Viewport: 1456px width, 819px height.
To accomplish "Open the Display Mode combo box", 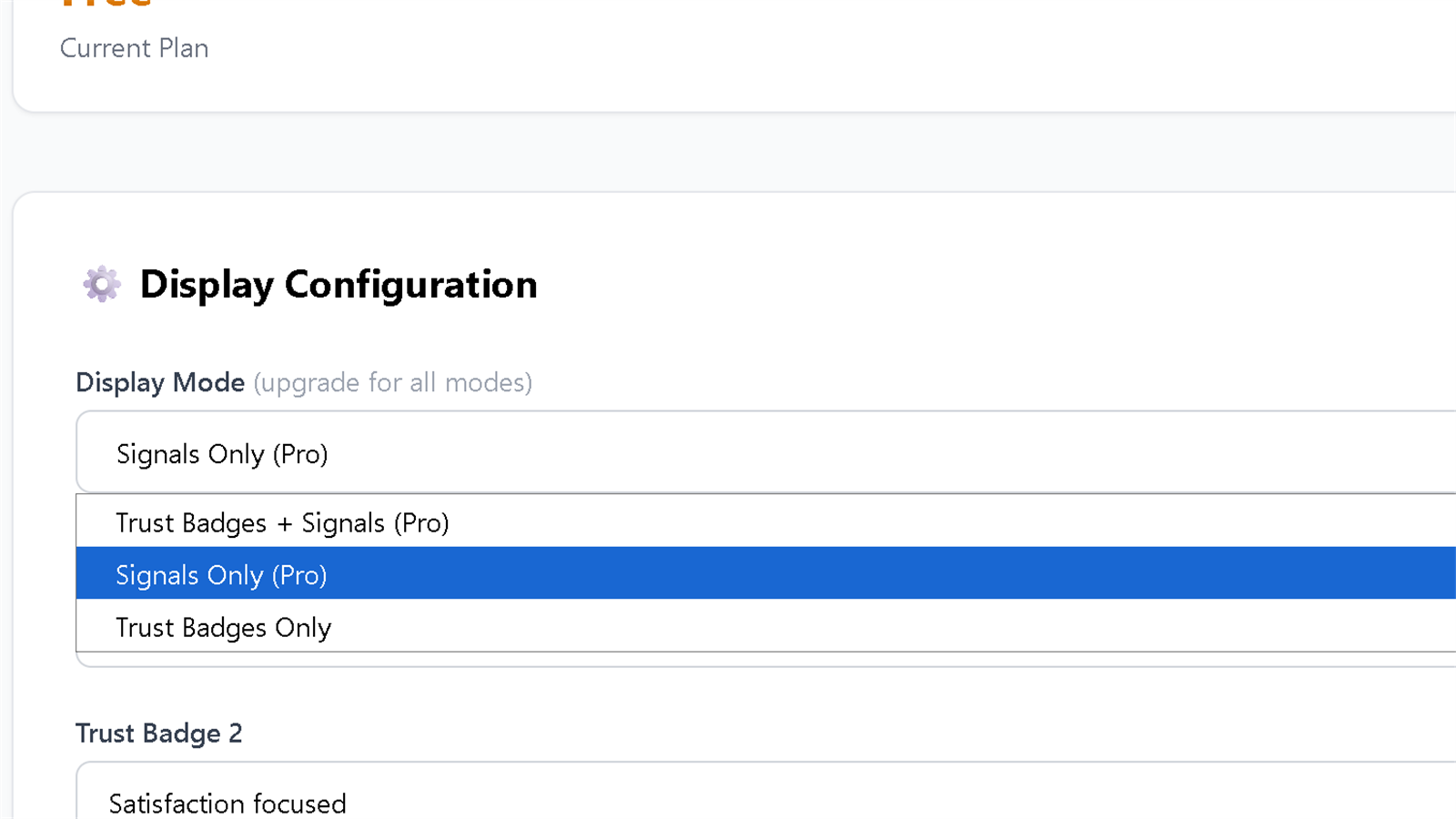I will pos(766,452).
